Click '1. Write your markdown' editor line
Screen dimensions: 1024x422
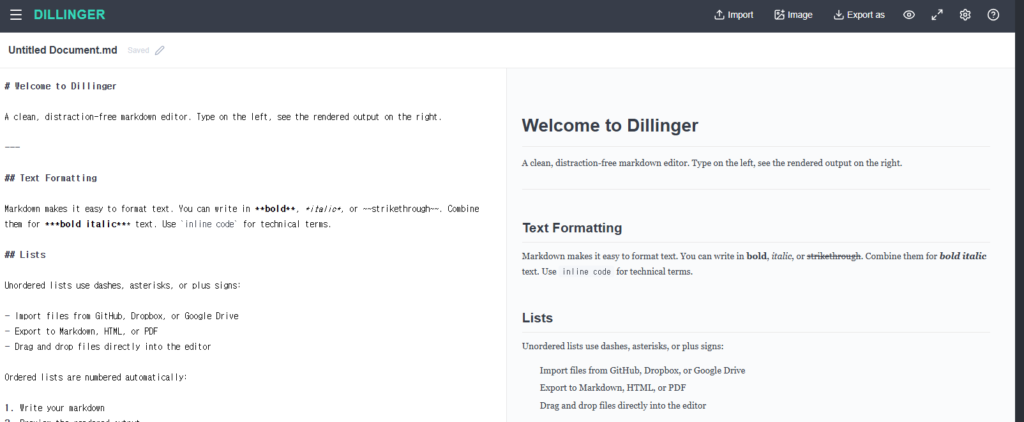(x=54, y=408)
